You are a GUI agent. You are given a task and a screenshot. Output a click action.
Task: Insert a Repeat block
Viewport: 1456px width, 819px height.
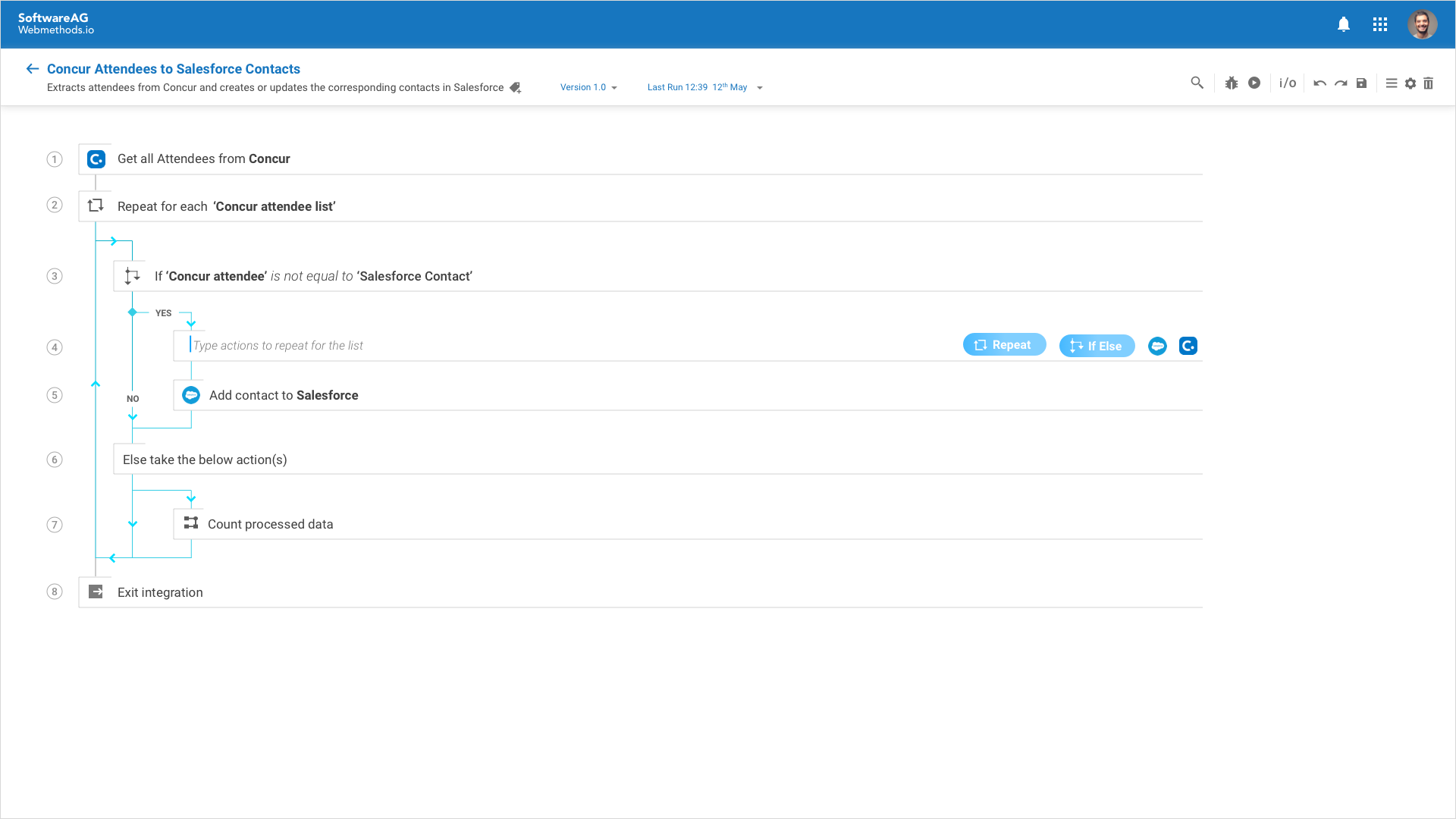[1005, 344]
